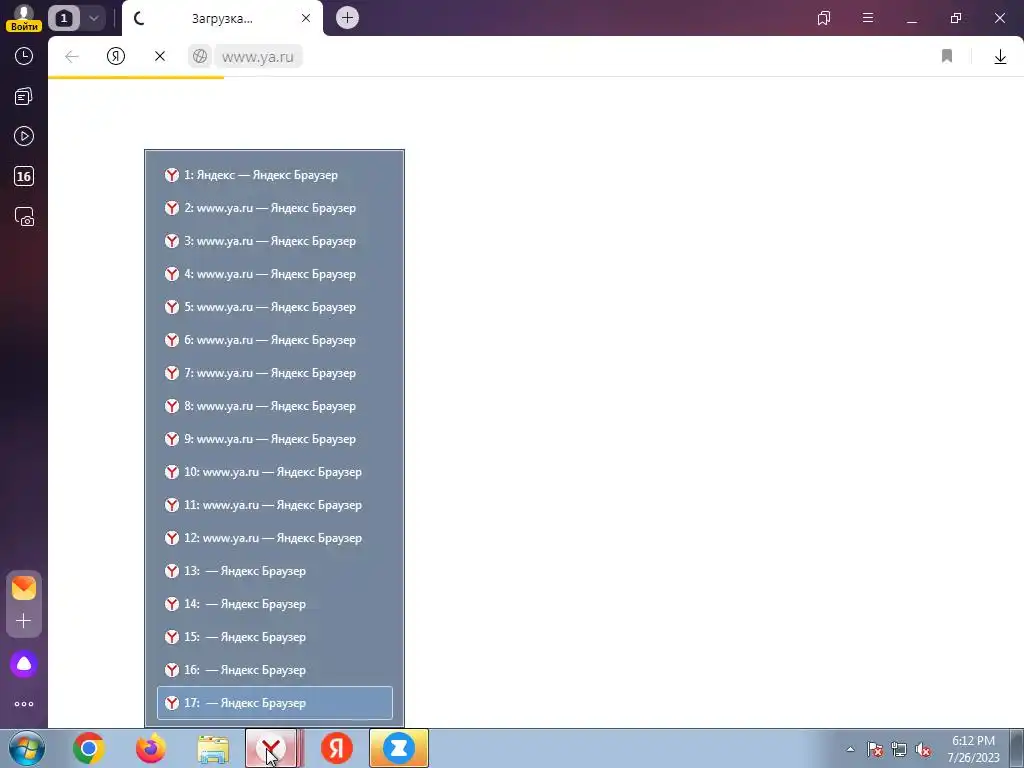
Task: Bookmark this page with the bookmark icon
Action: (x=947, y=57)
